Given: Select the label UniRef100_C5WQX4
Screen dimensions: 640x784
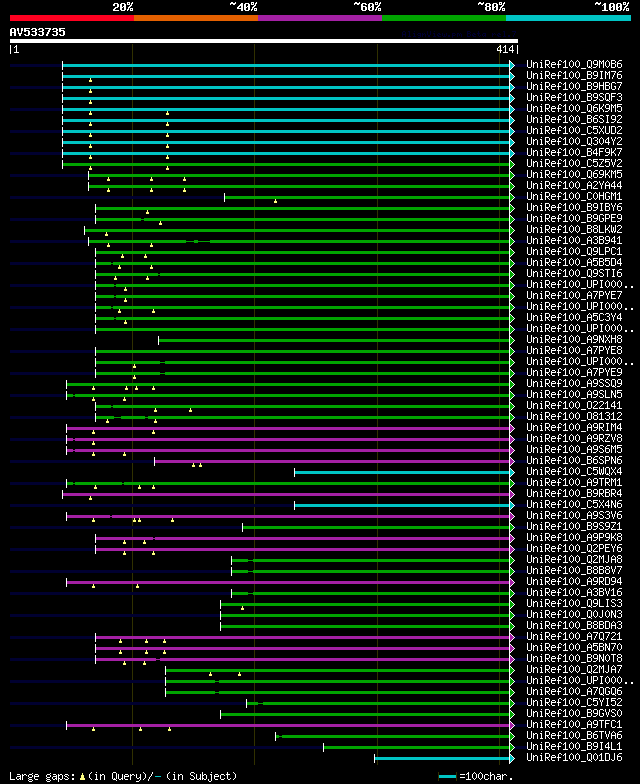Looking at the screenshot, I should tap(574, 472).
